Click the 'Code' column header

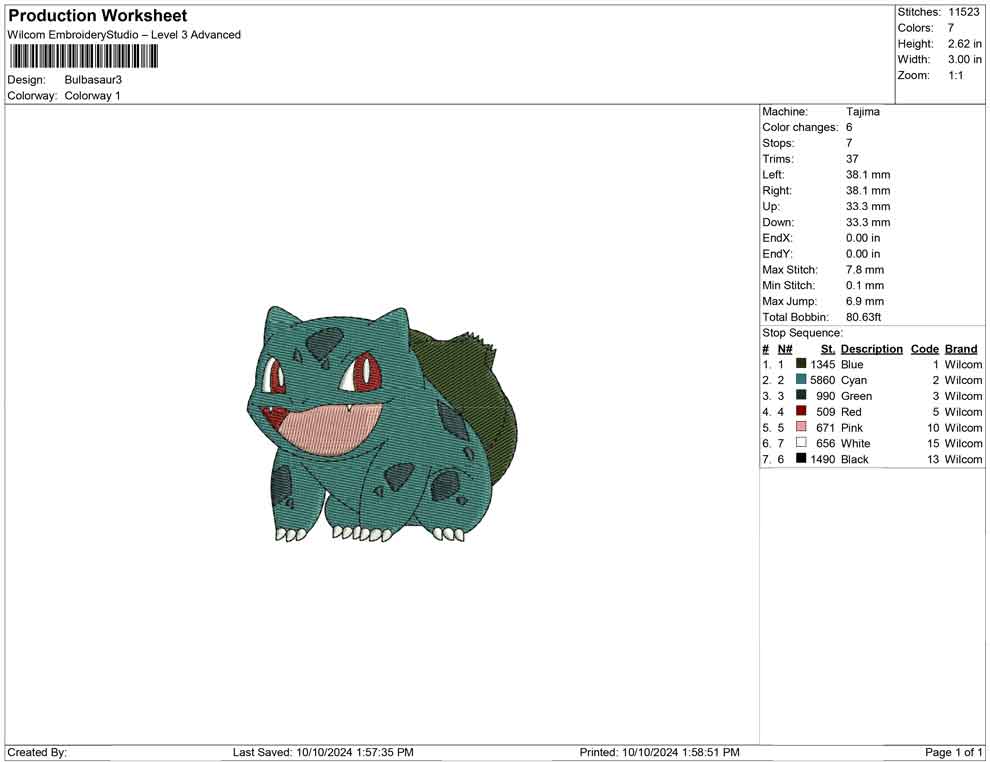pos(925,349)
